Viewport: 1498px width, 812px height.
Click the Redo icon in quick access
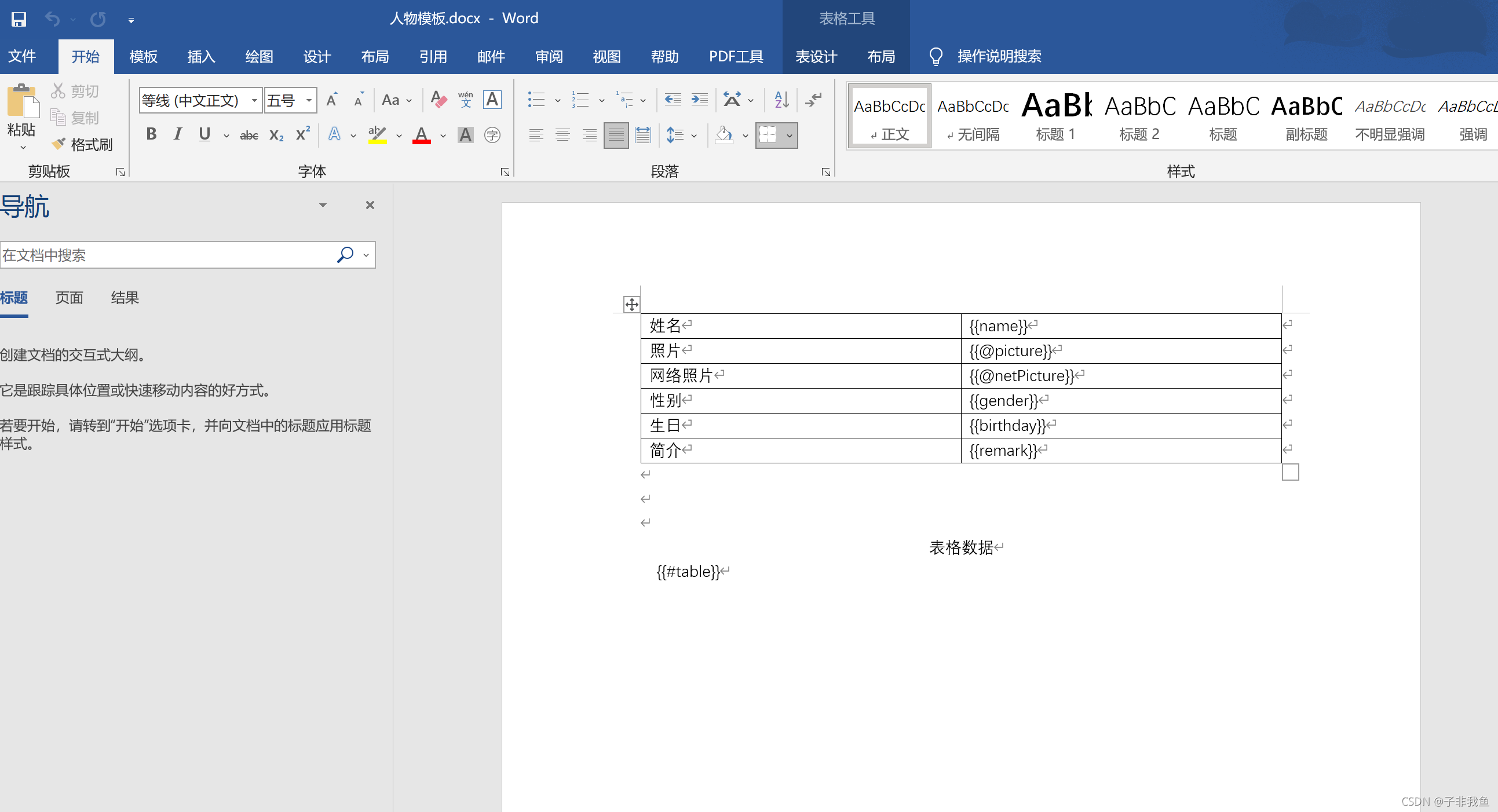pos(98,19)
